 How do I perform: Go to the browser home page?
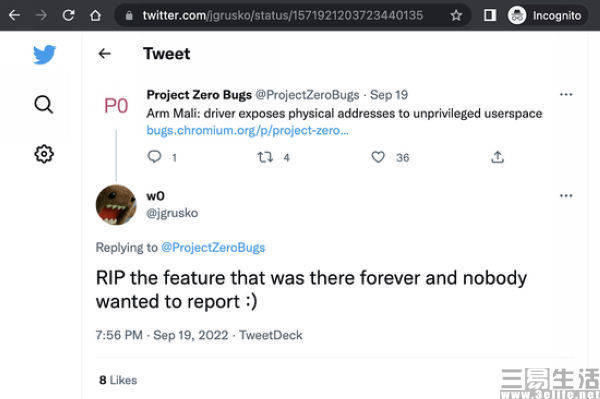click(x=95, y=15)
